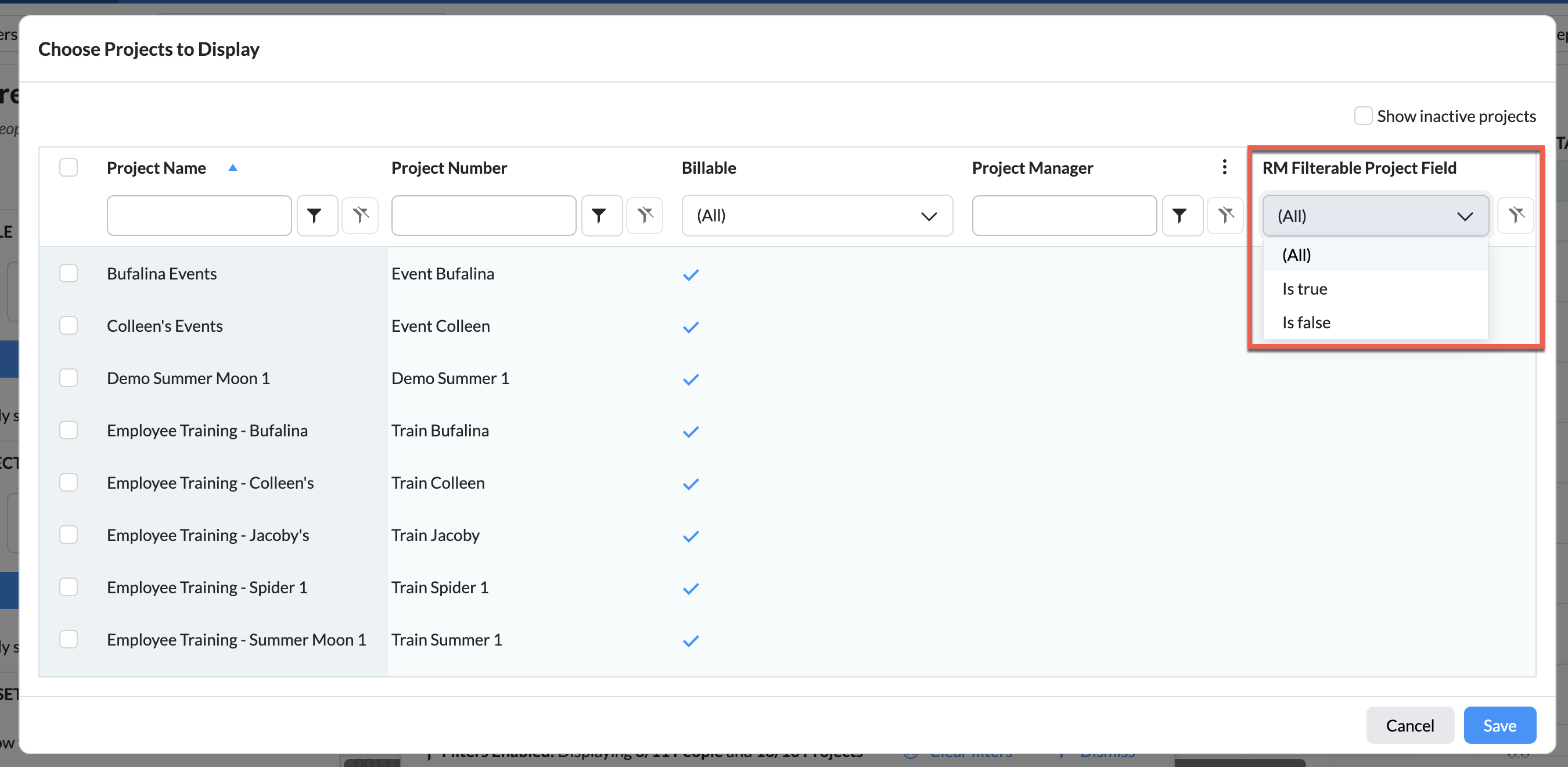1568x767 pixels.
Task: Click the Train Summer 1 project number
Action: 447,640
